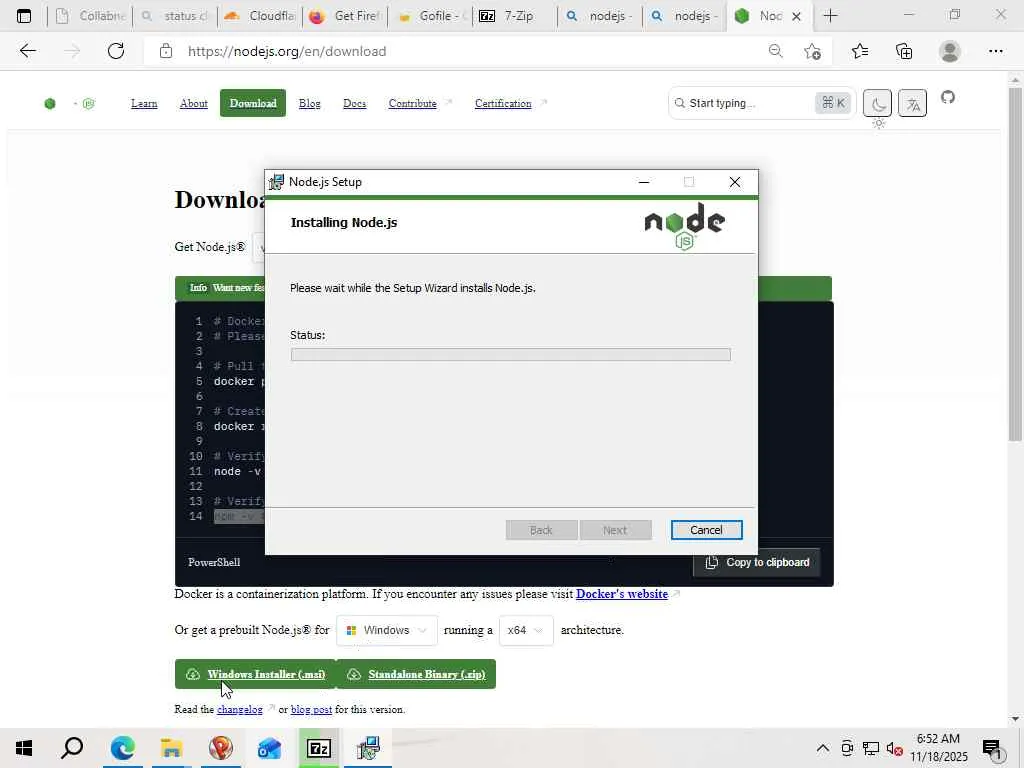Open the Docs nav link
Viewport: 1024px width, 768px height.
point(355,103)
